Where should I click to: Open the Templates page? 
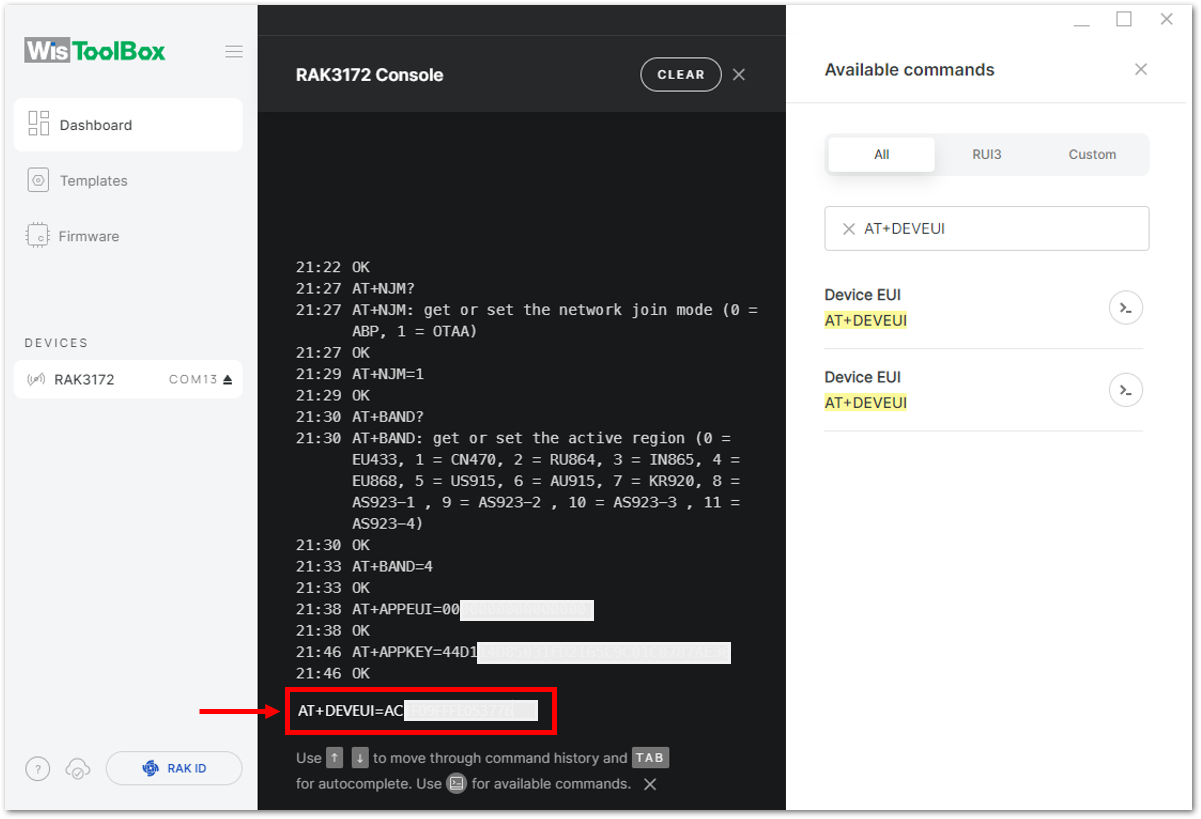click(x=128, y=181)
